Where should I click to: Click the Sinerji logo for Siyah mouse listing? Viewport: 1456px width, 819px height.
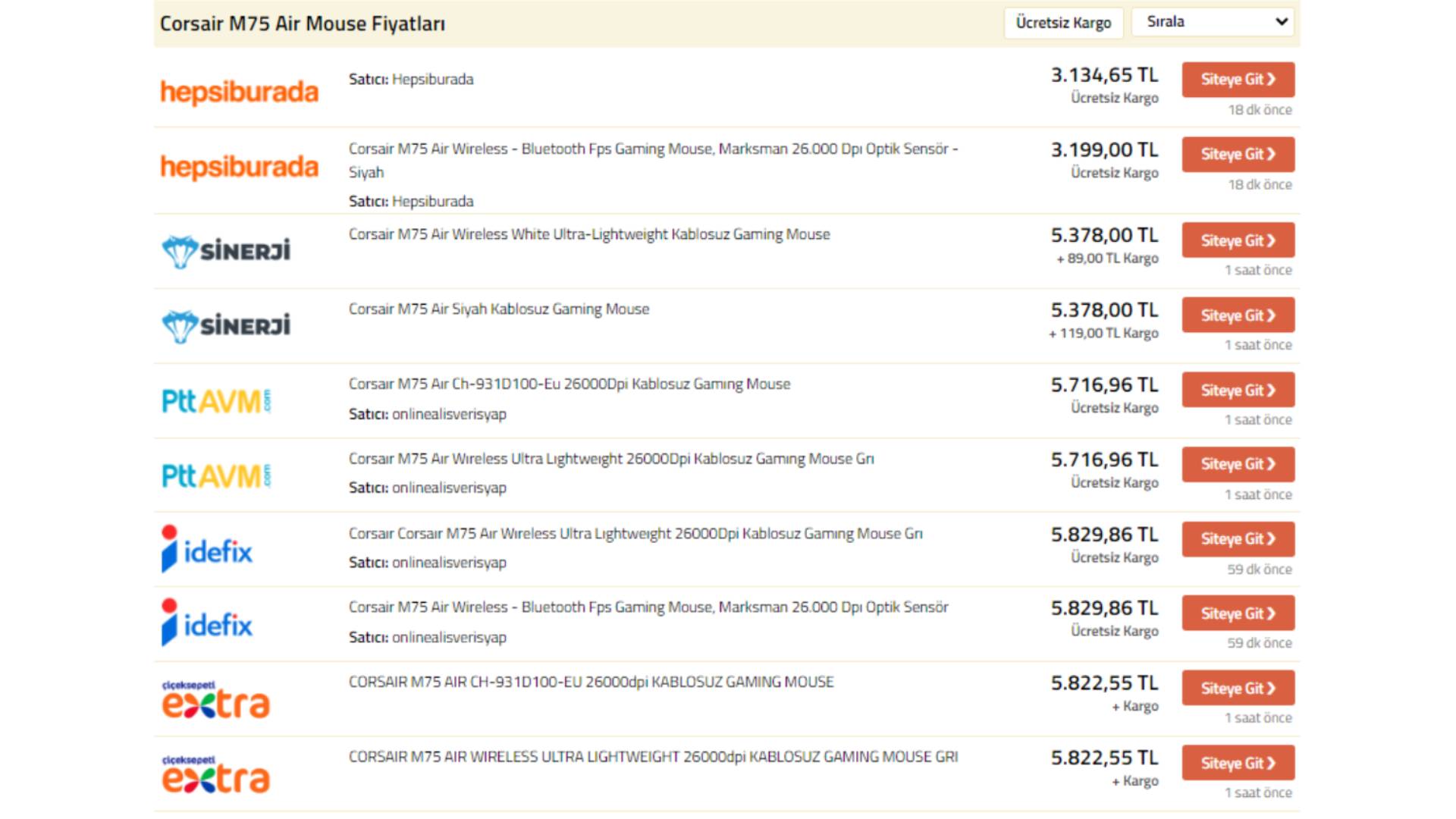[226, 326]
